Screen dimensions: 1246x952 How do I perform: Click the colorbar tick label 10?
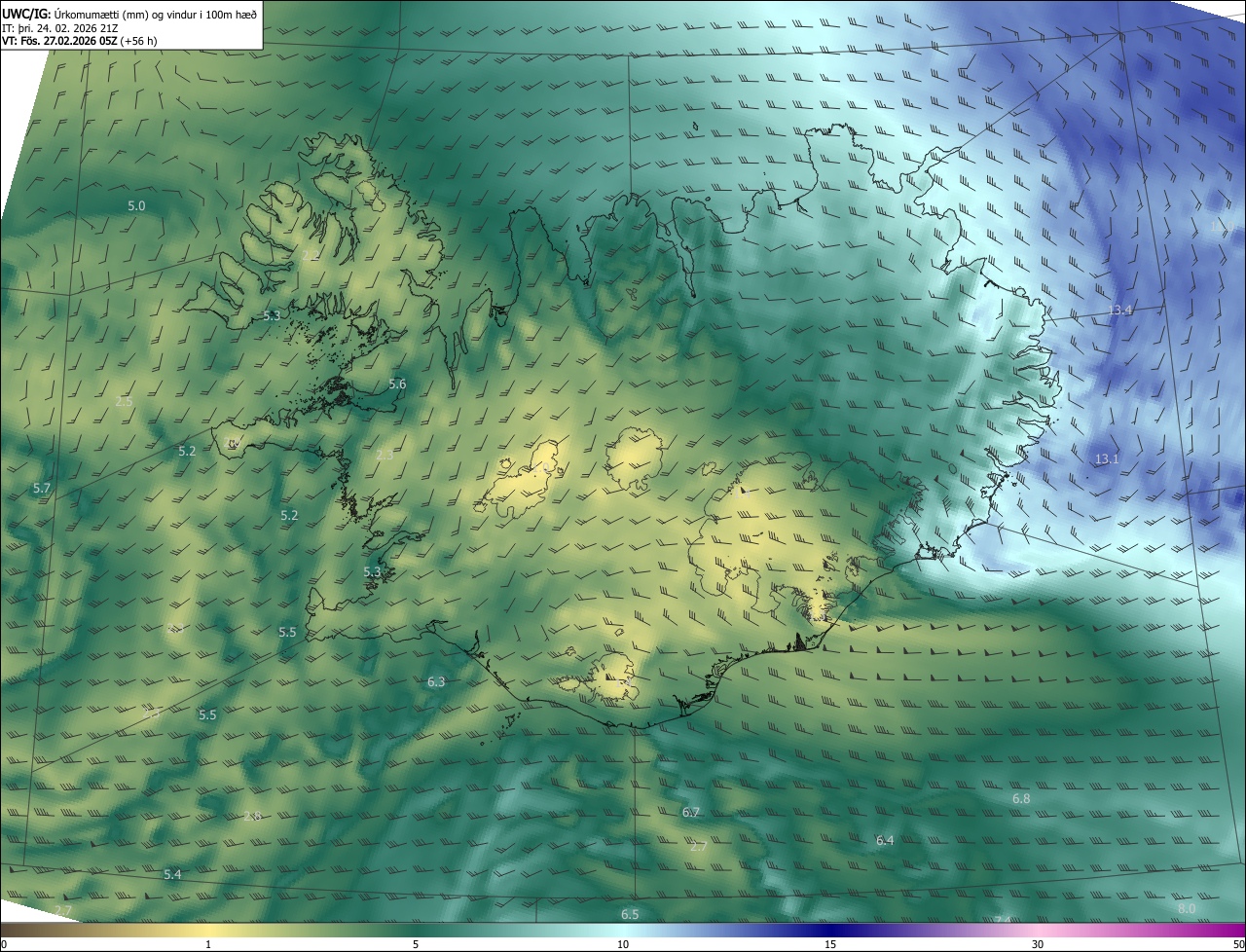[x=623, y=944]
